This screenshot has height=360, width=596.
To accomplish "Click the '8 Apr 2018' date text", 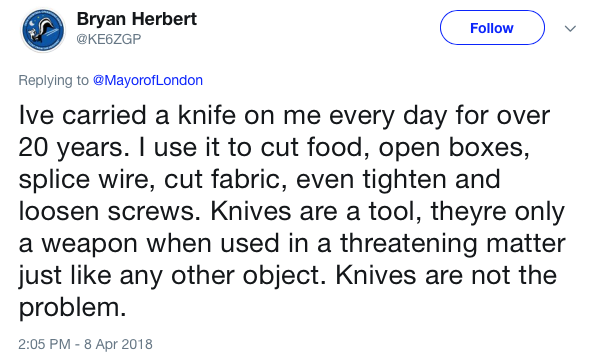I will [x=118, y=344].
